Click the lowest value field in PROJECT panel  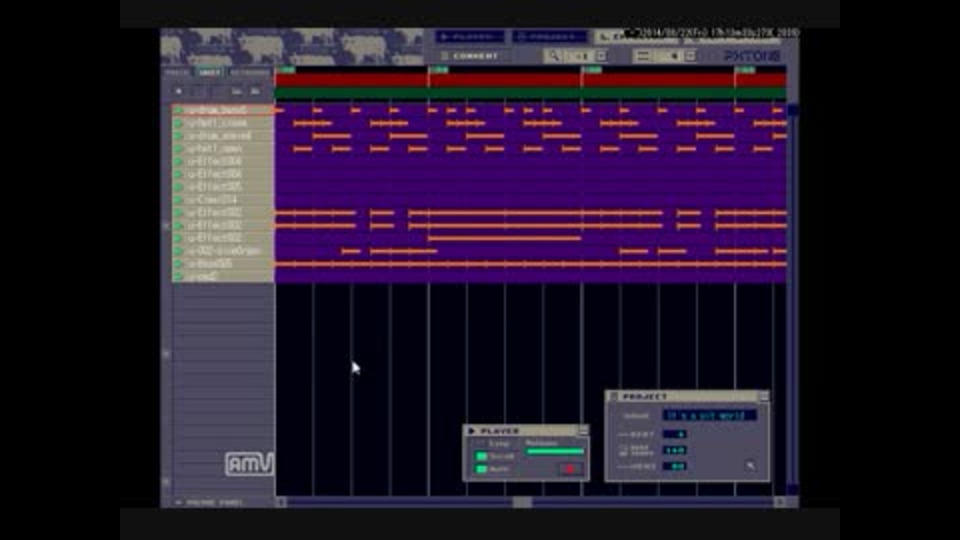[x=675, y=466]
